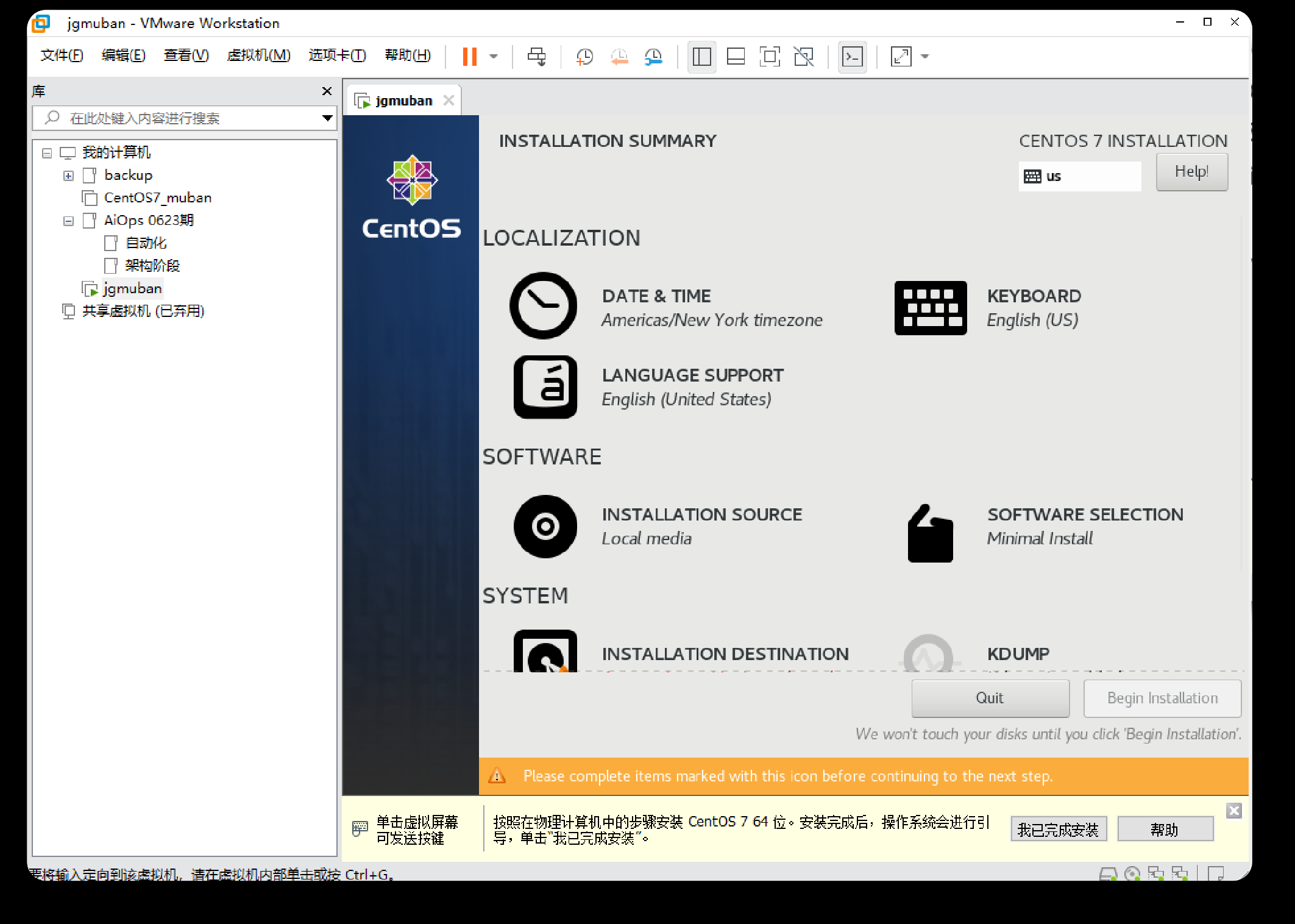The width and height of the screenshot is (1295, 924).
Task: Select the backup folder in the library
Action: click(128, 176)
